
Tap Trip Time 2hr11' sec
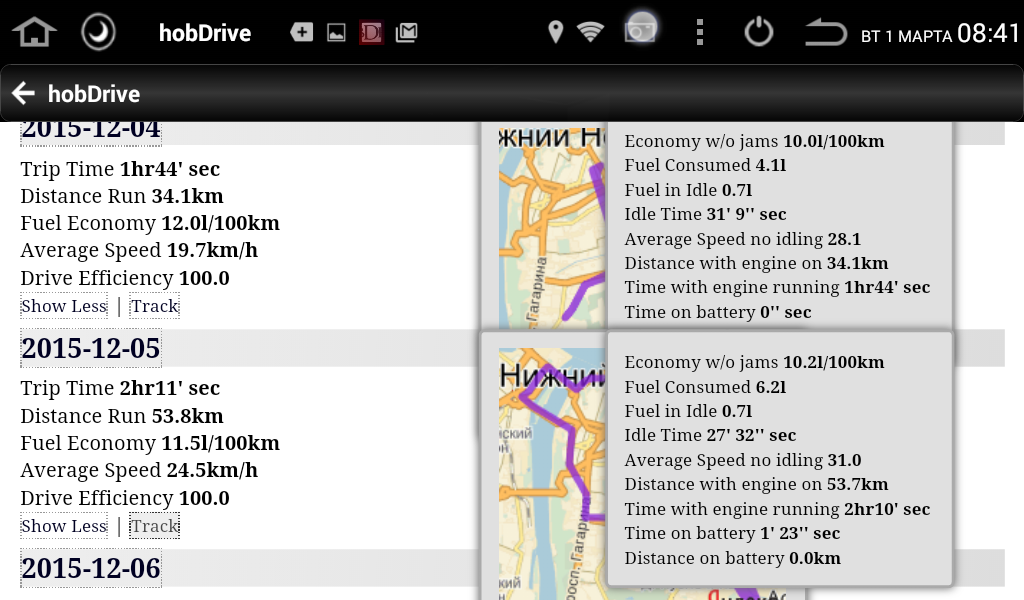click(x=120, y=388)
